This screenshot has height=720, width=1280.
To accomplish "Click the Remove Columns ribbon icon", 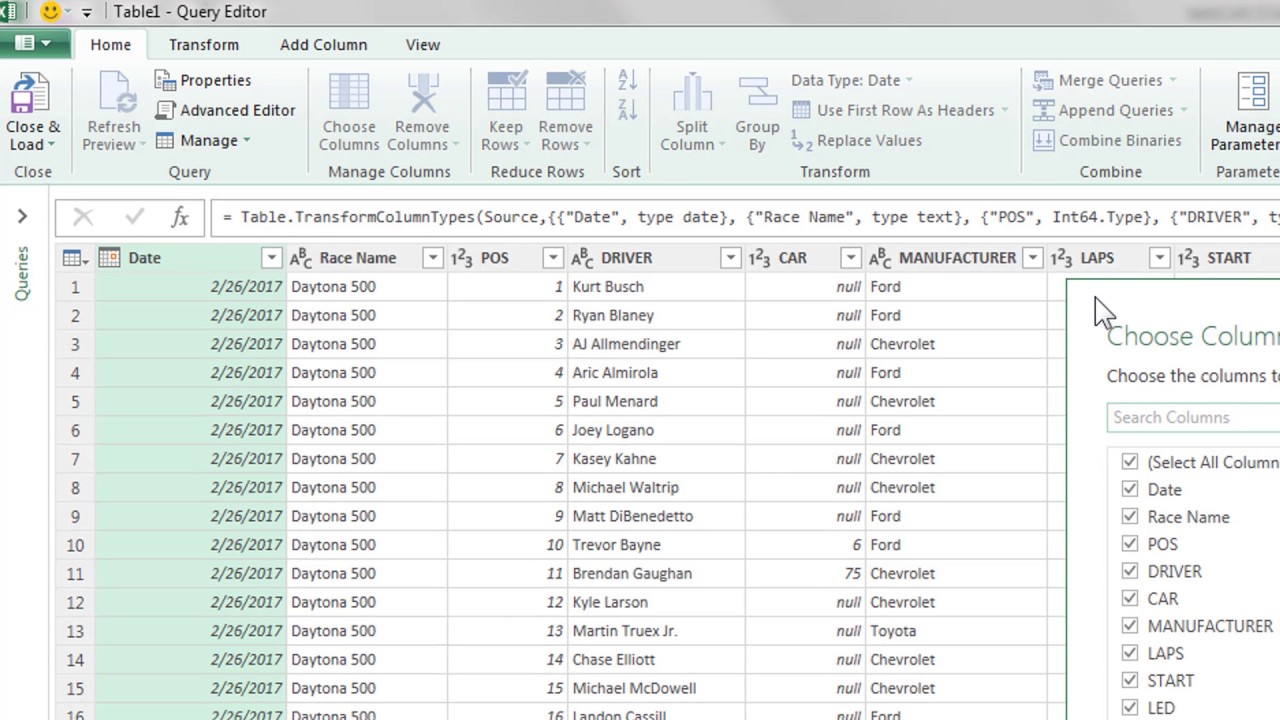I will [422, 93].
